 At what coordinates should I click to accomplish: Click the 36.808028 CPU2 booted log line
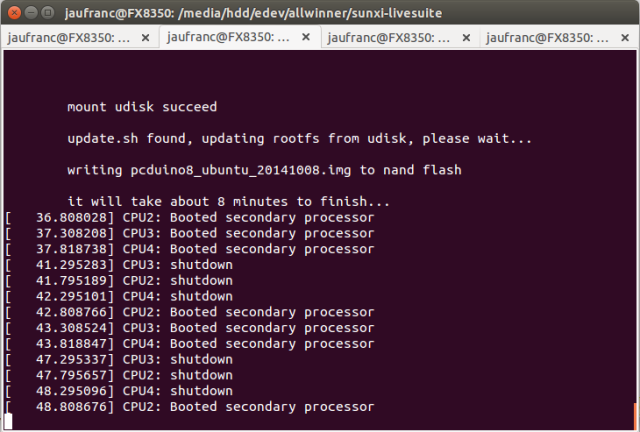(190, 218)
